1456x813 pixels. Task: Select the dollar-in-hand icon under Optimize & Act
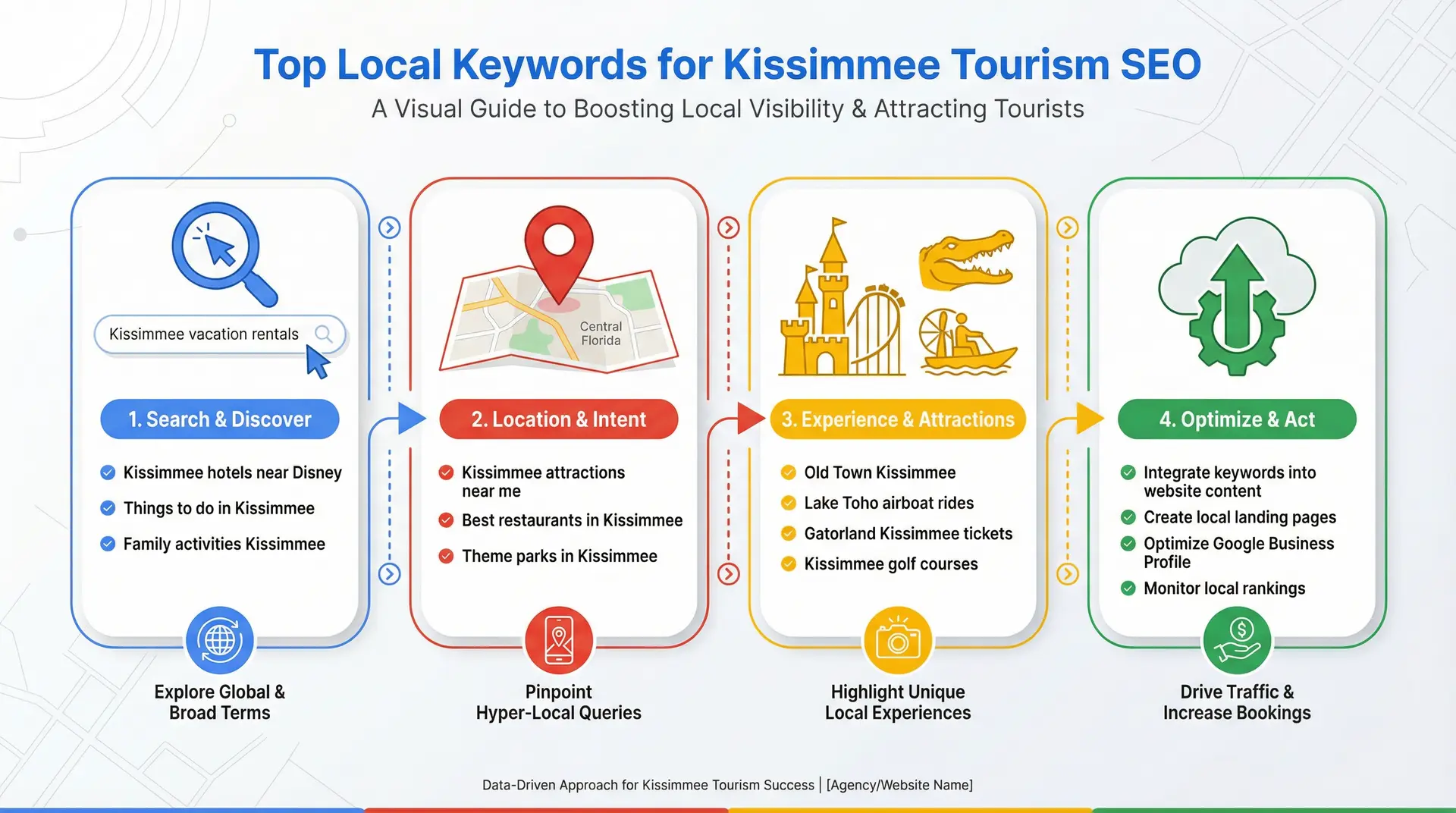[x=1236, y=639]
